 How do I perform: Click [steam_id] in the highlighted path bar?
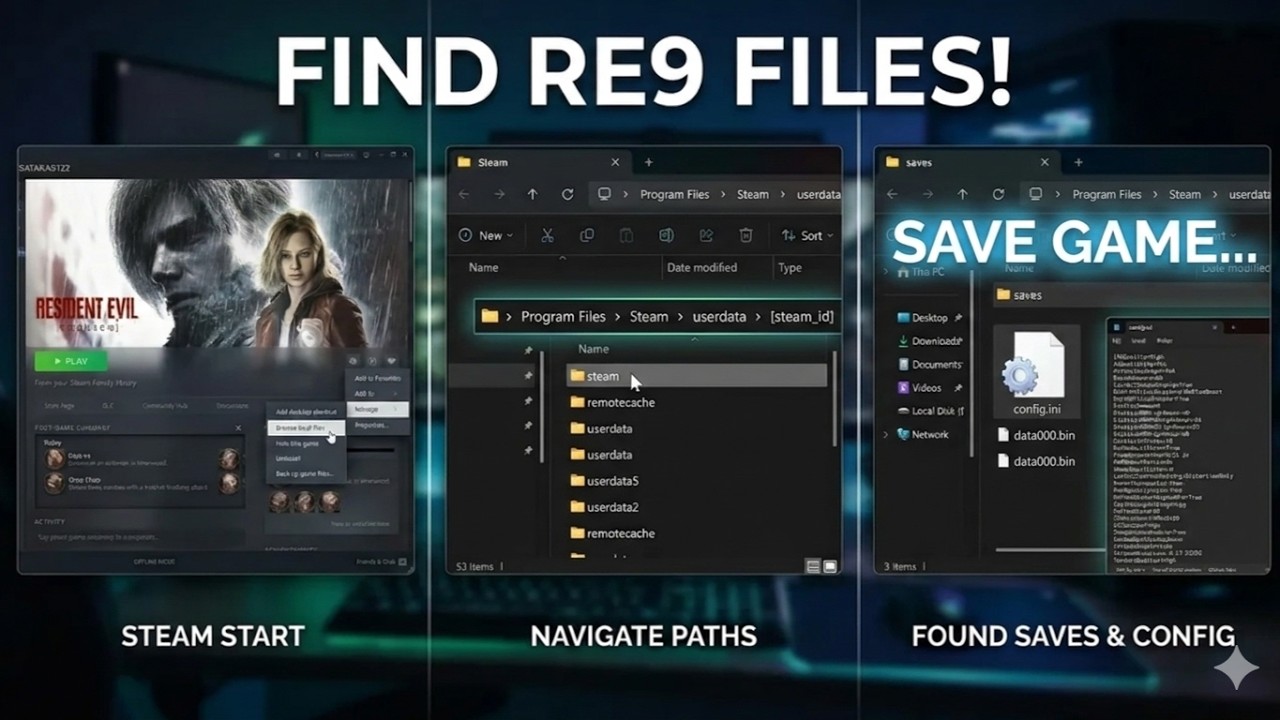802,316
